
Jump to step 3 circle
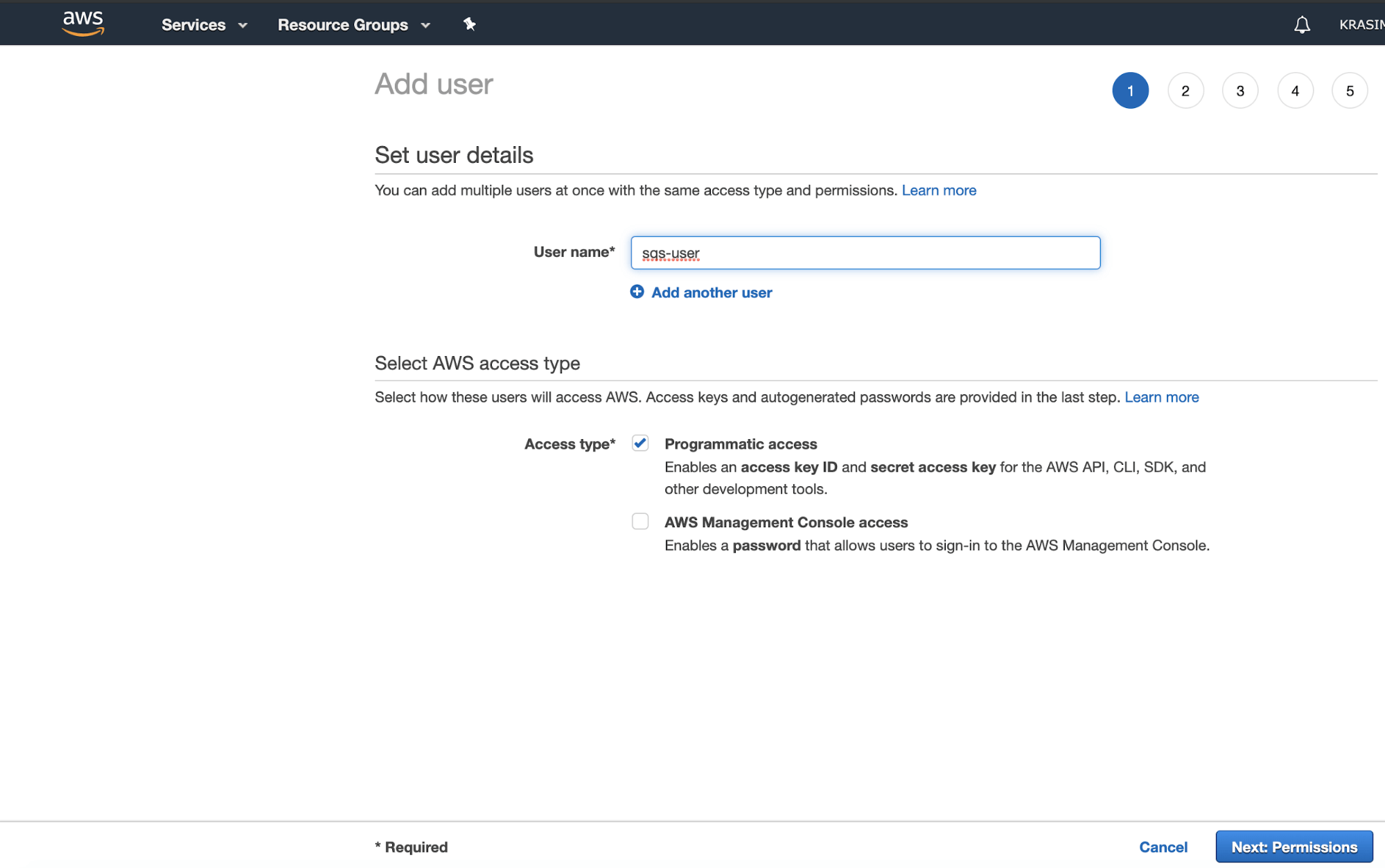tap(1240, 91)
